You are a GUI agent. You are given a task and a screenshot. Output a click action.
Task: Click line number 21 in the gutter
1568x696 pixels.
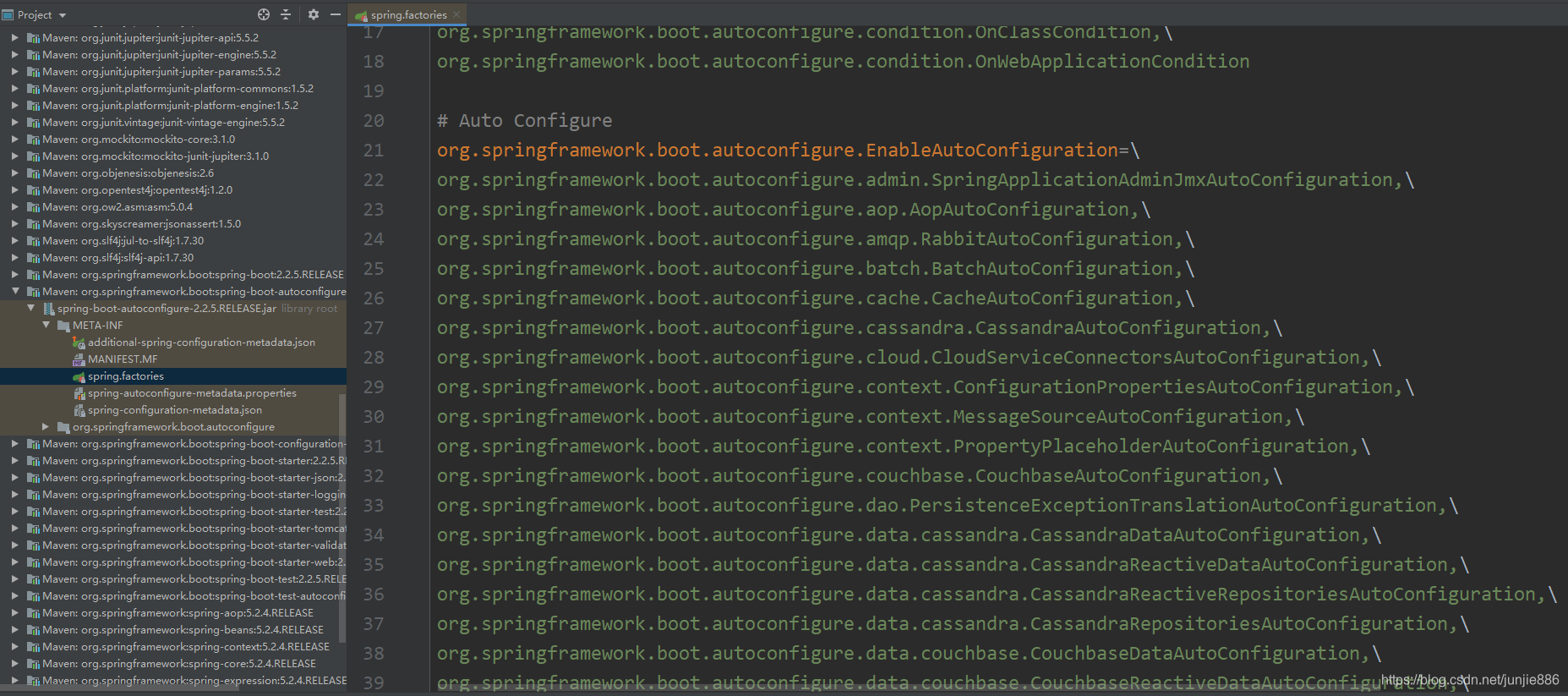tap(373, 151)
